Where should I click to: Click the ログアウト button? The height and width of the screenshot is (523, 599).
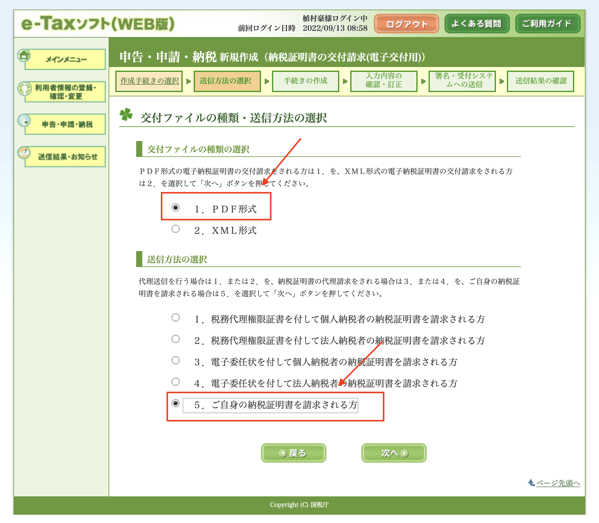pos(406,24)
